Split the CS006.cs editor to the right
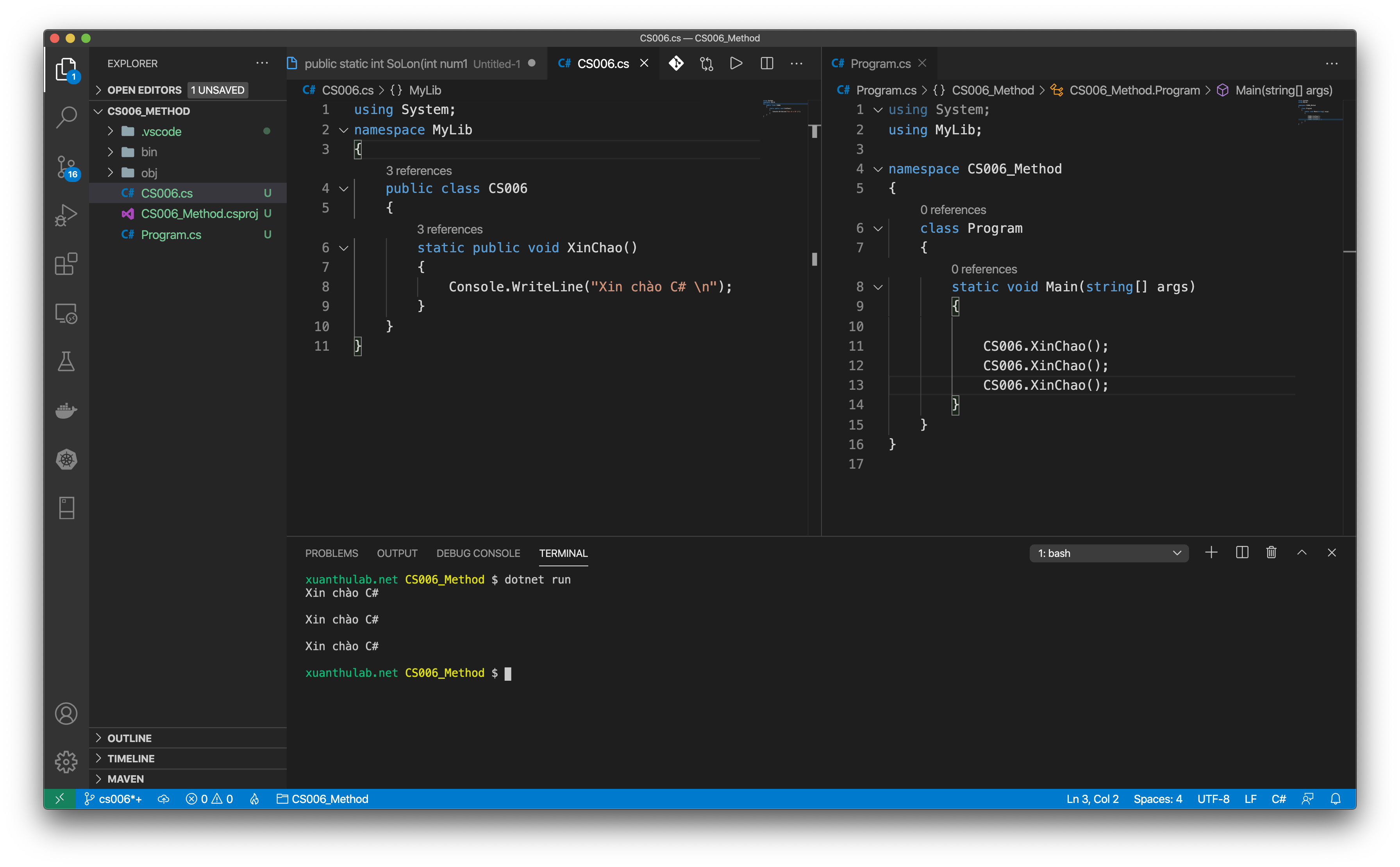Screen dimensions: 1400x867 766,64
